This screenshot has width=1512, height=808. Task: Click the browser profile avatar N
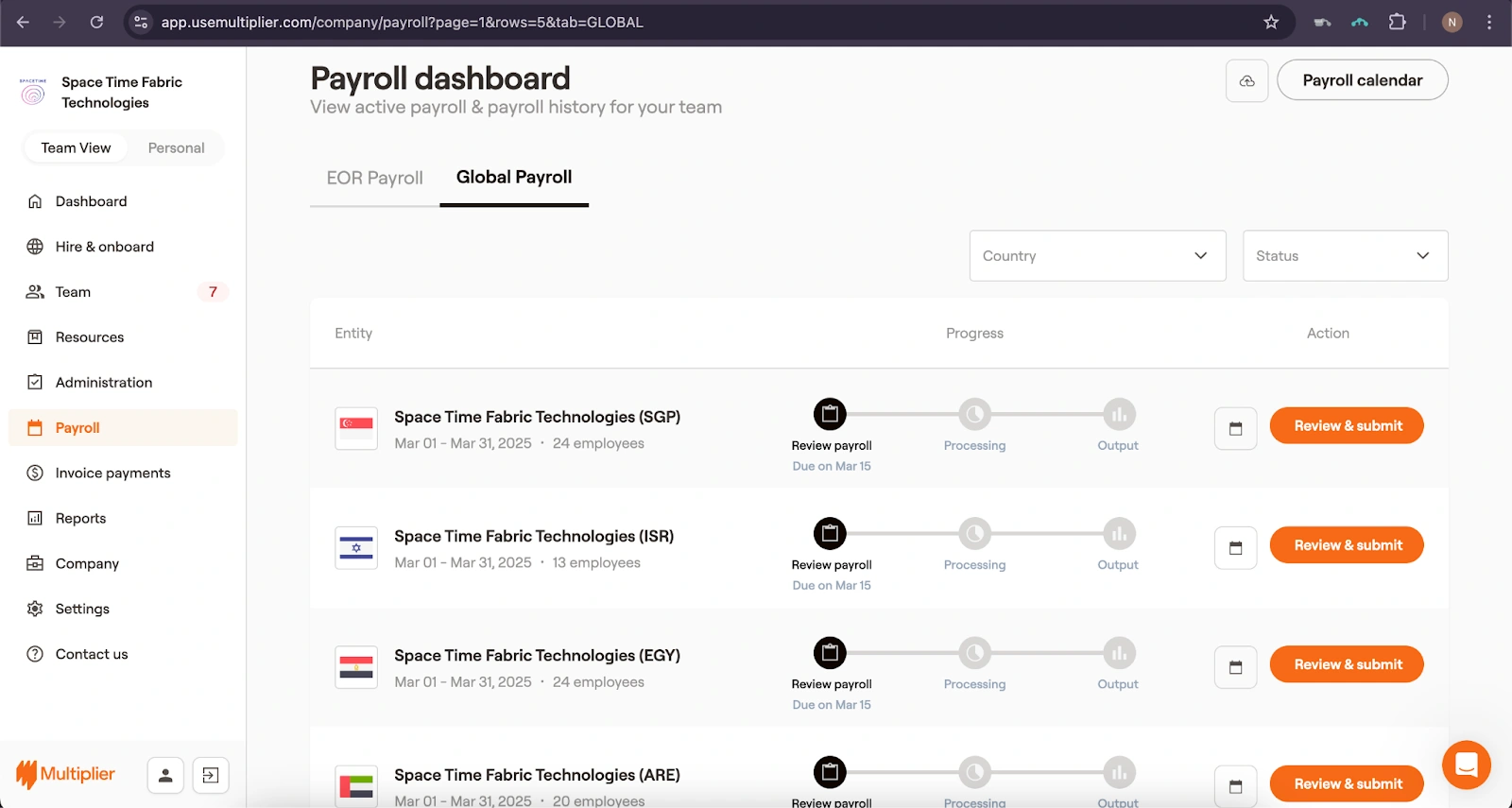[x=1452, y=22]
